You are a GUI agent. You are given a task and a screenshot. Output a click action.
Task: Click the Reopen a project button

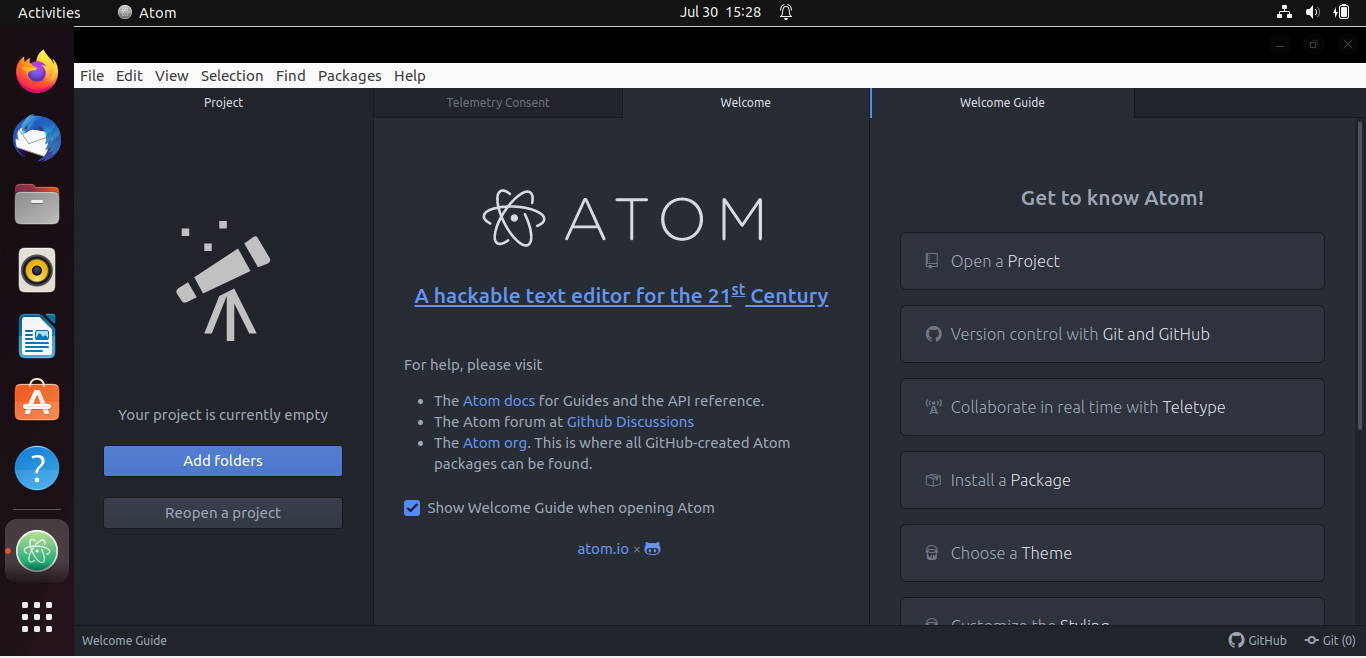pyautogui.click(x=223, y=513)
